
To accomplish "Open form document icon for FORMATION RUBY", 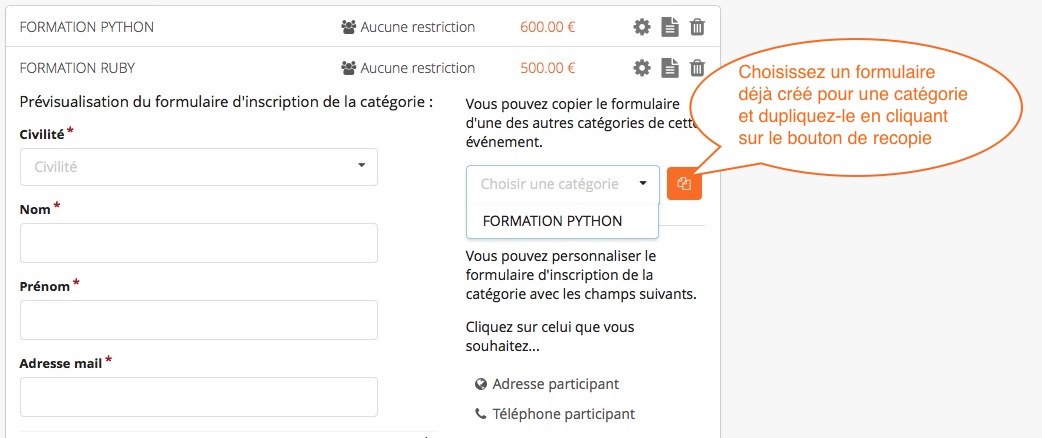I will (x=670, y=68).
